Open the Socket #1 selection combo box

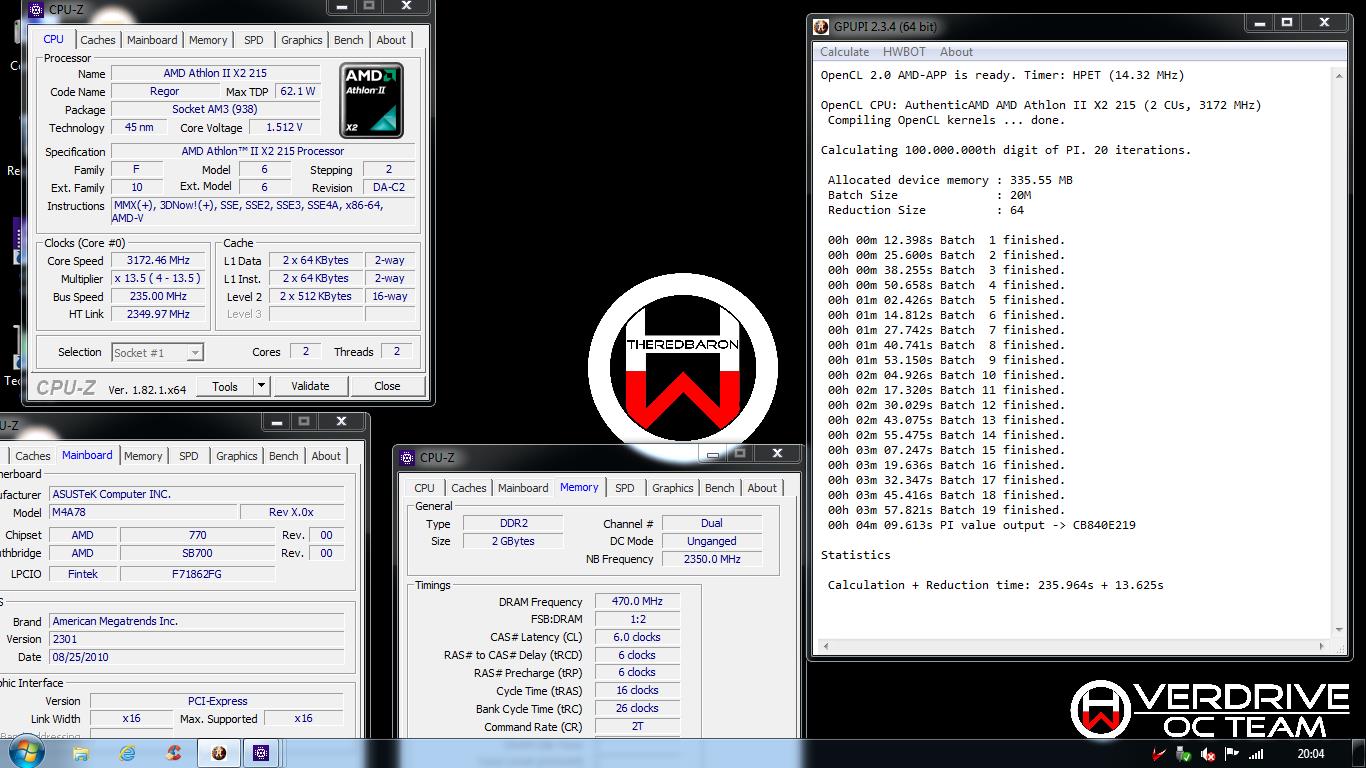tap(157, 352)
